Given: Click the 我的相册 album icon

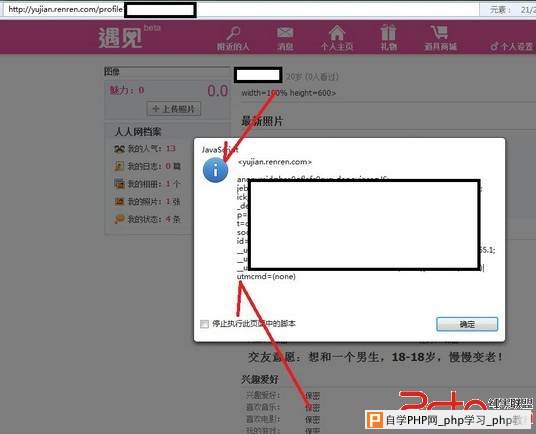Looking at the screenshot, I should (119, 184).
